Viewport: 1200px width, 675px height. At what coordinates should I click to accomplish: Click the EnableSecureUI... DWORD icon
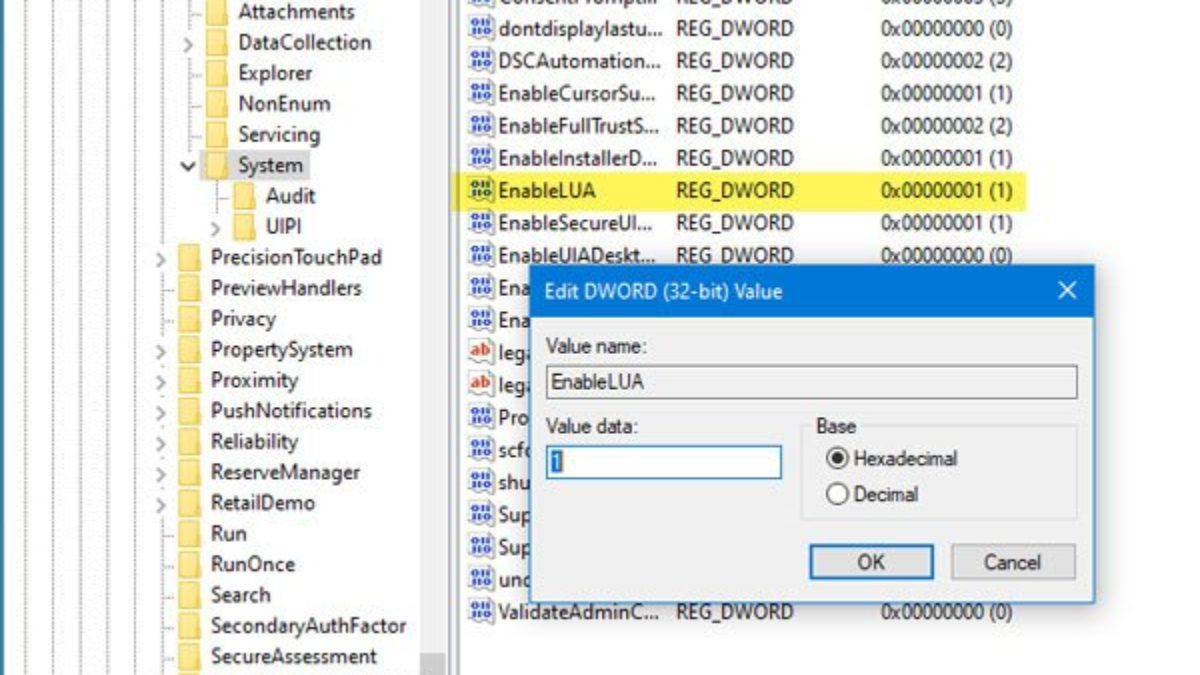[482, 223]
